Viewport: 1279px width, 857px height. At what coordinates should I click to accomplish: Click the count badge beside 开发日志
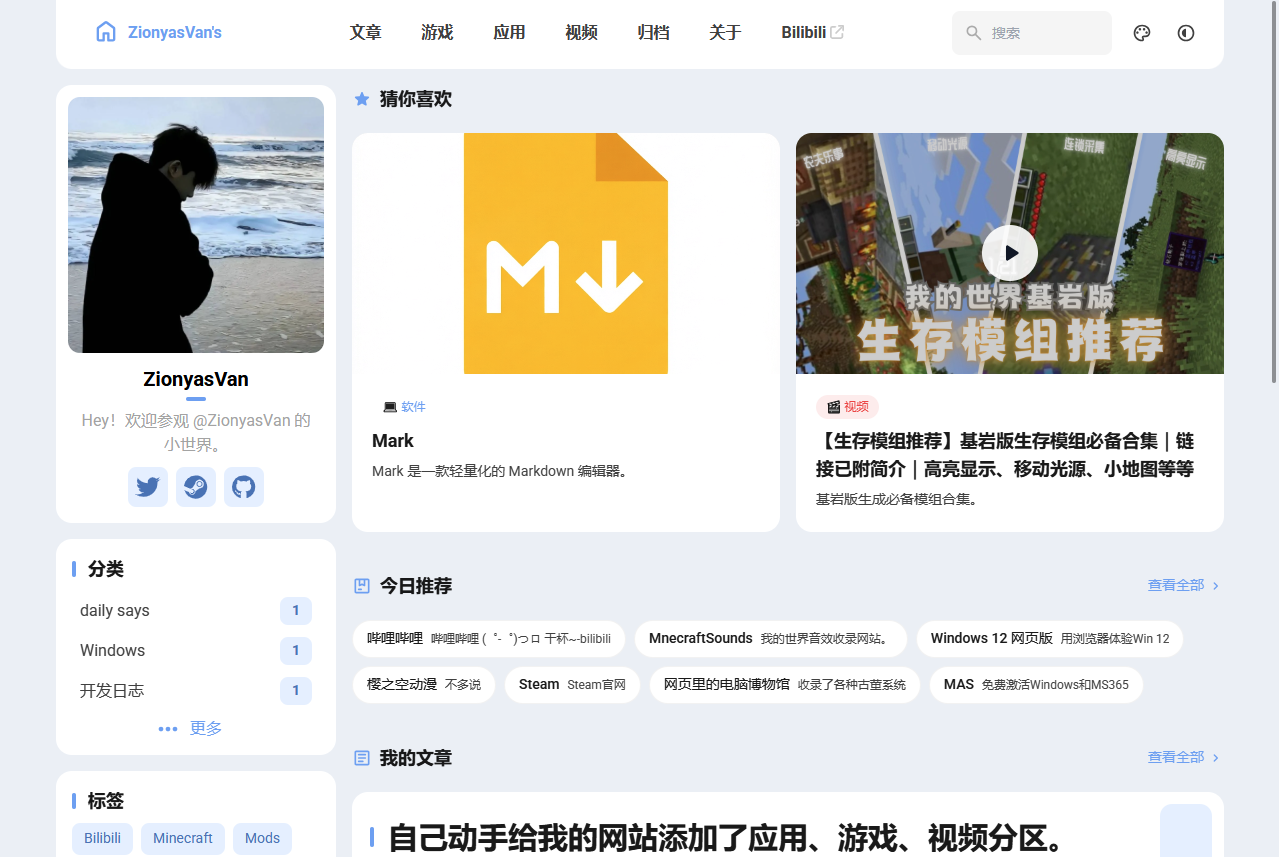[296, 691]
